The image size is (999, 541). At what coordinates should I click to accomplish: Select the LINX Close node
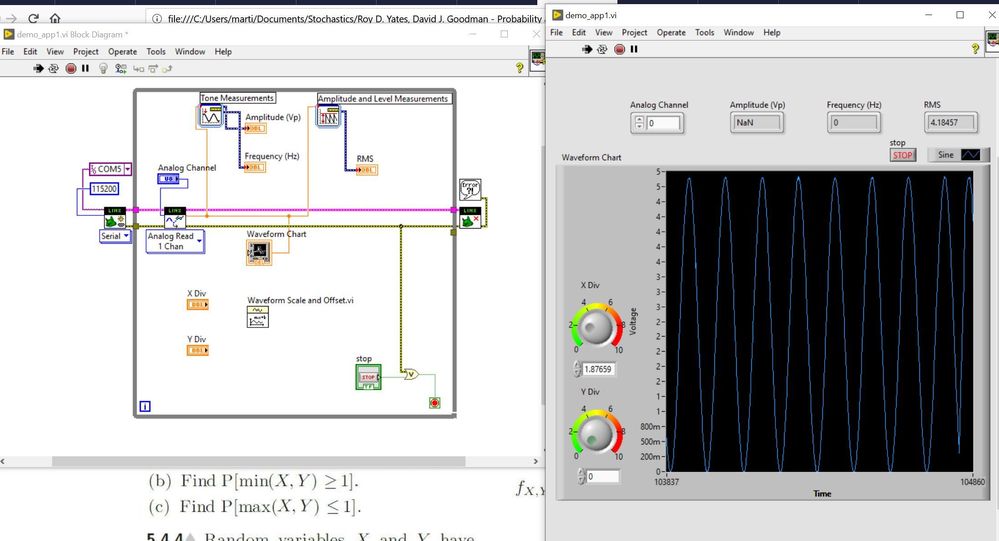click(x=470, y=218)
